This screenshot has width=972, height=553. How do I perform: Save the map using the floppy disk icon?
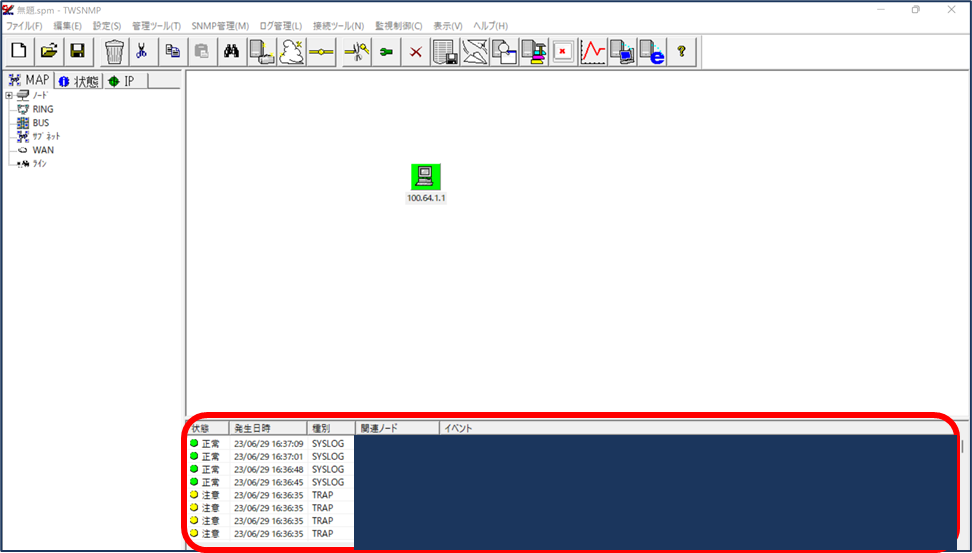point(77,51)
